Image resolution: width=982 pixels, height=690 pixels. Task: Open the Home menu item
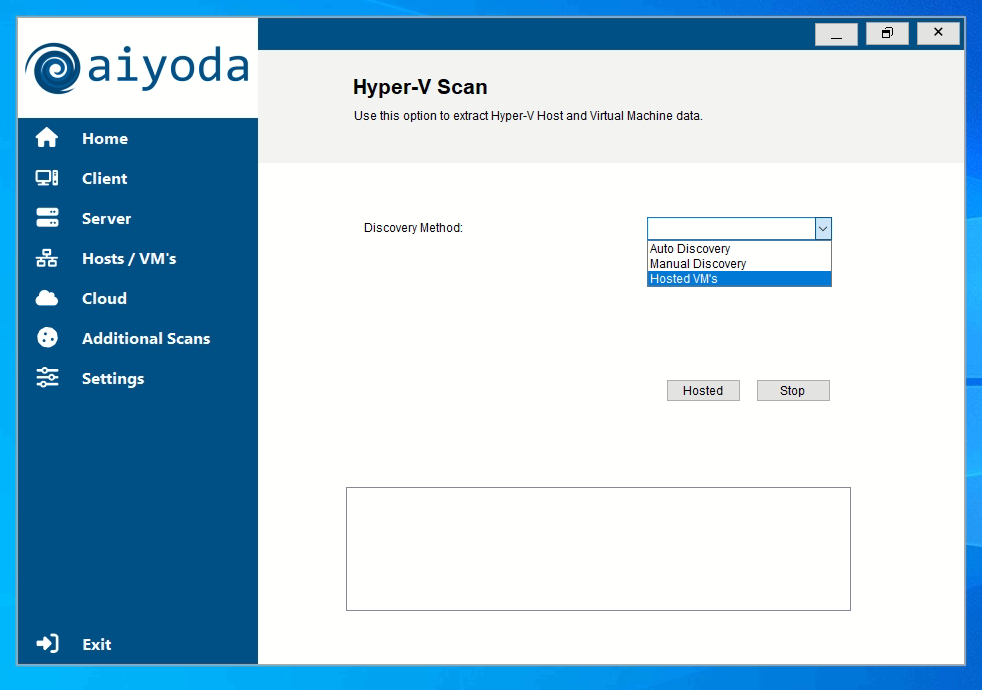pyautogui.click(x=105, y=138)
